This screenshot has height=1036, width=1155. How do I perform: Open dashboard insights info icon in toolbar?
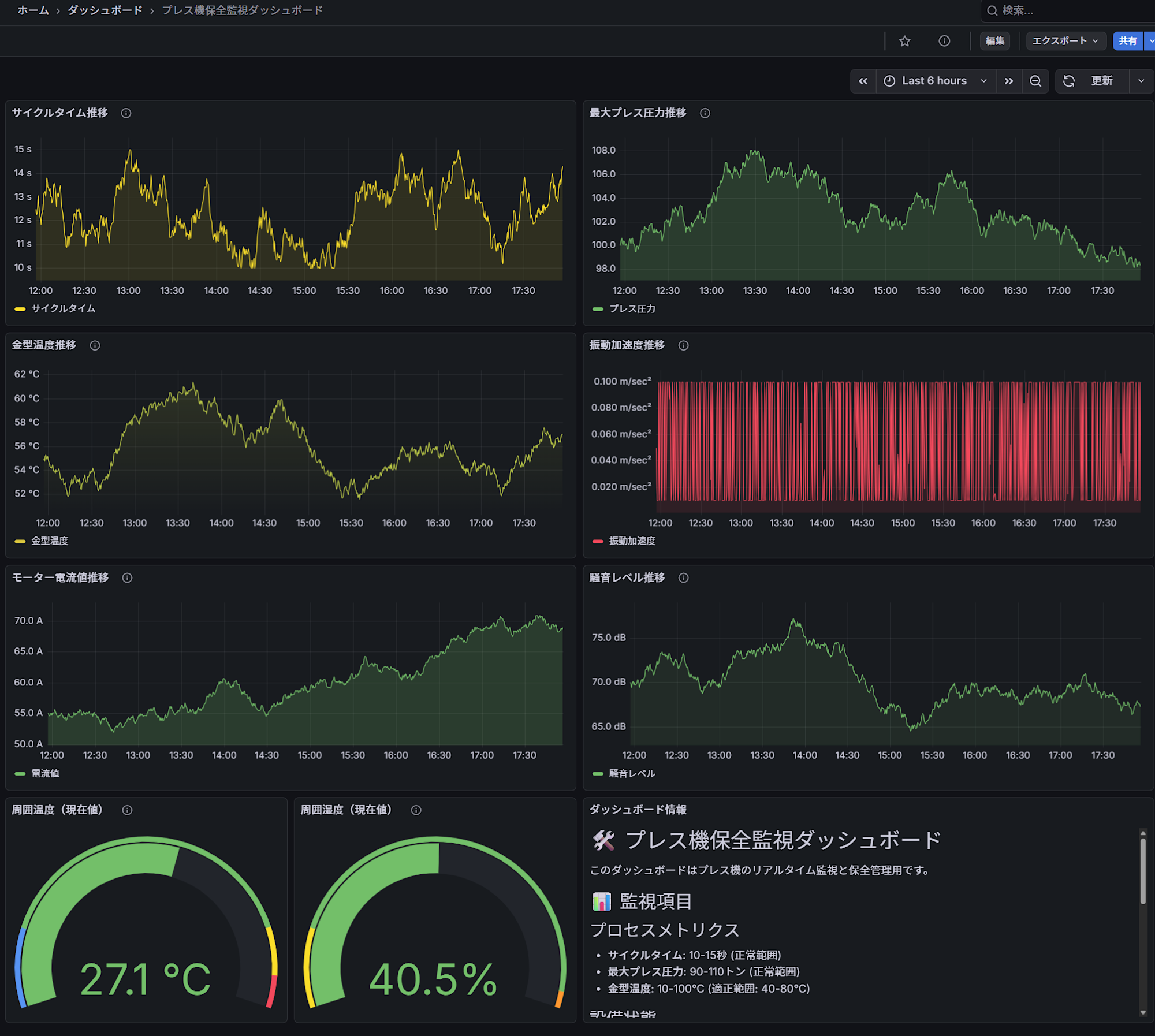click(944, 41)
